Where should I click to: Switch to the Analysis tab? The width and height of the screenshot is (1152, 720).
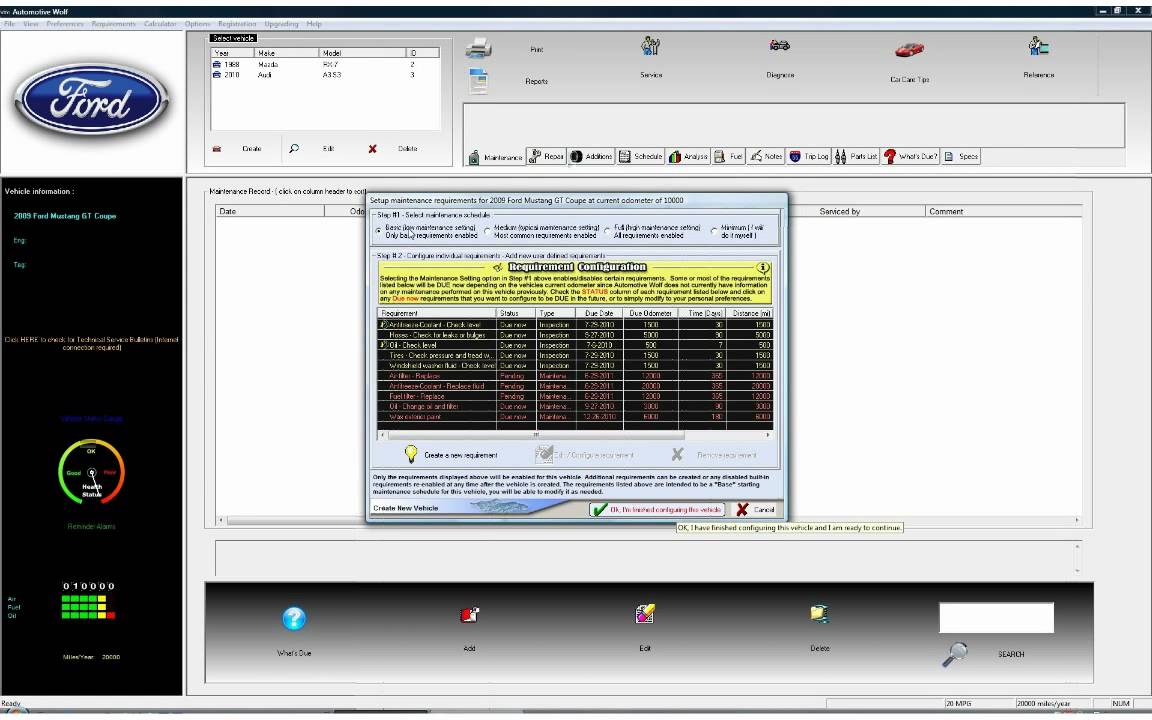[x=688, y=156]
